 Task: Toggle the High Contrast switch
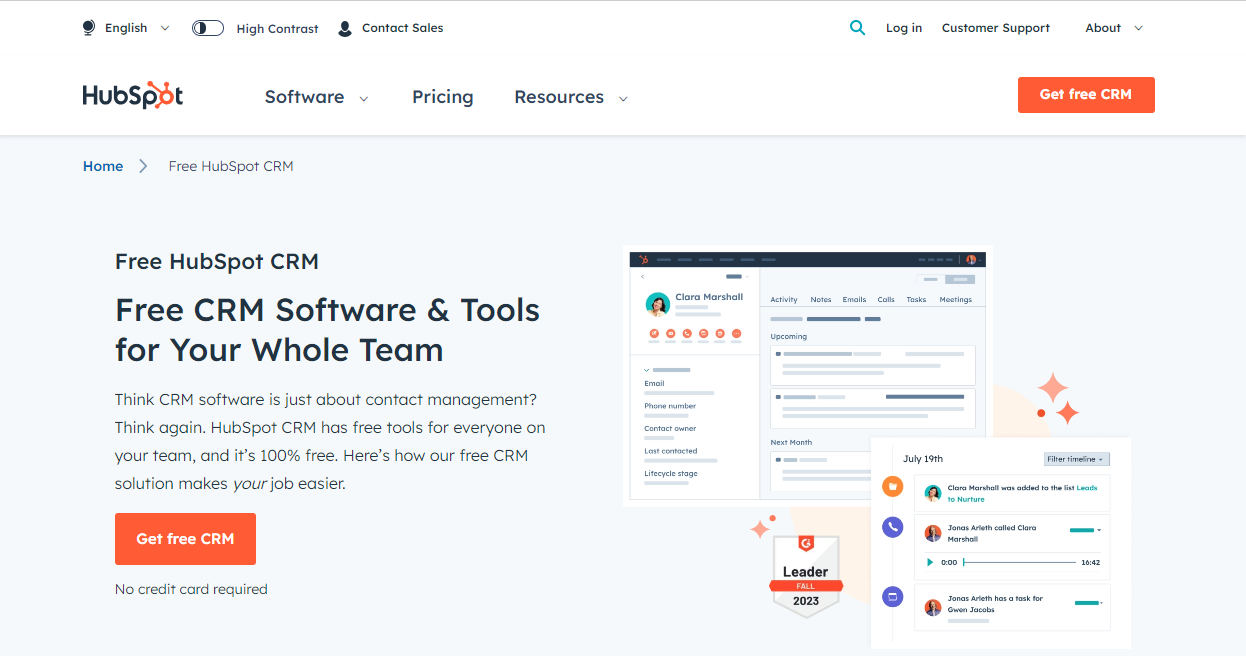click(x=207, y=27)
